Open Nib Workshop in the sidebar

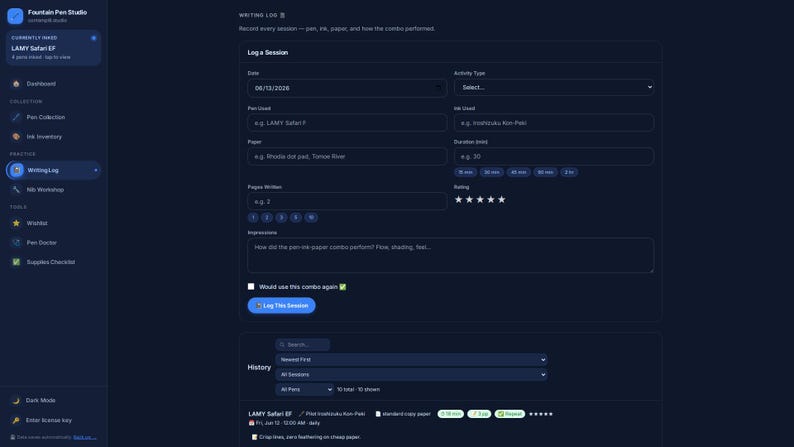tap(53, 189)
